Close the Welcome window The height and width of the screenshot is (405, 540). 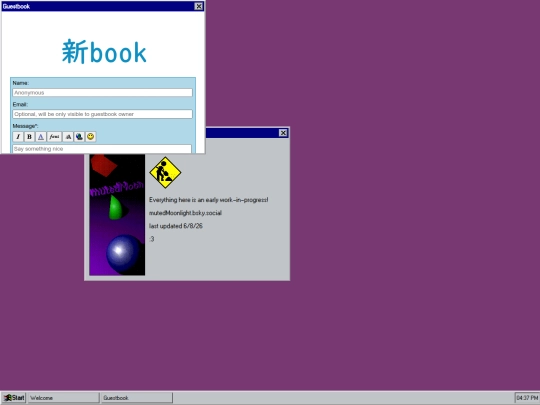(283, 133)
